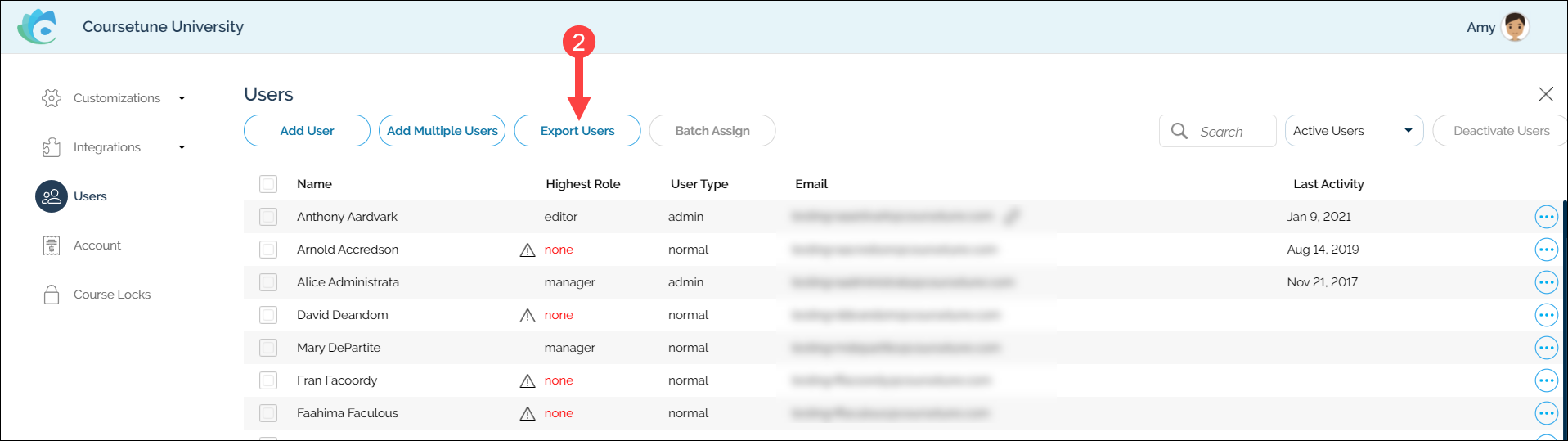Click the Coursetune logo icon
1568x441 pixels.
pyautogui.click(x=38, y=27)
